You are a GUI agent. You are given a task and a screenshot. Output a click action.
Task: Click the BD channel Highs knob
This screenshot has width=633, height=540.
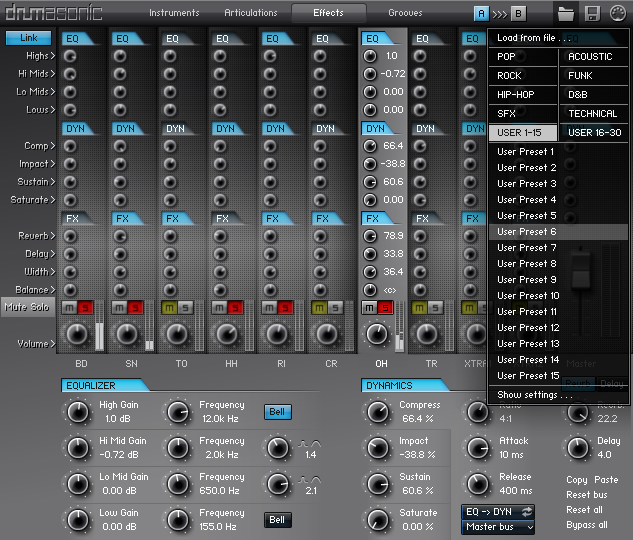70,56
